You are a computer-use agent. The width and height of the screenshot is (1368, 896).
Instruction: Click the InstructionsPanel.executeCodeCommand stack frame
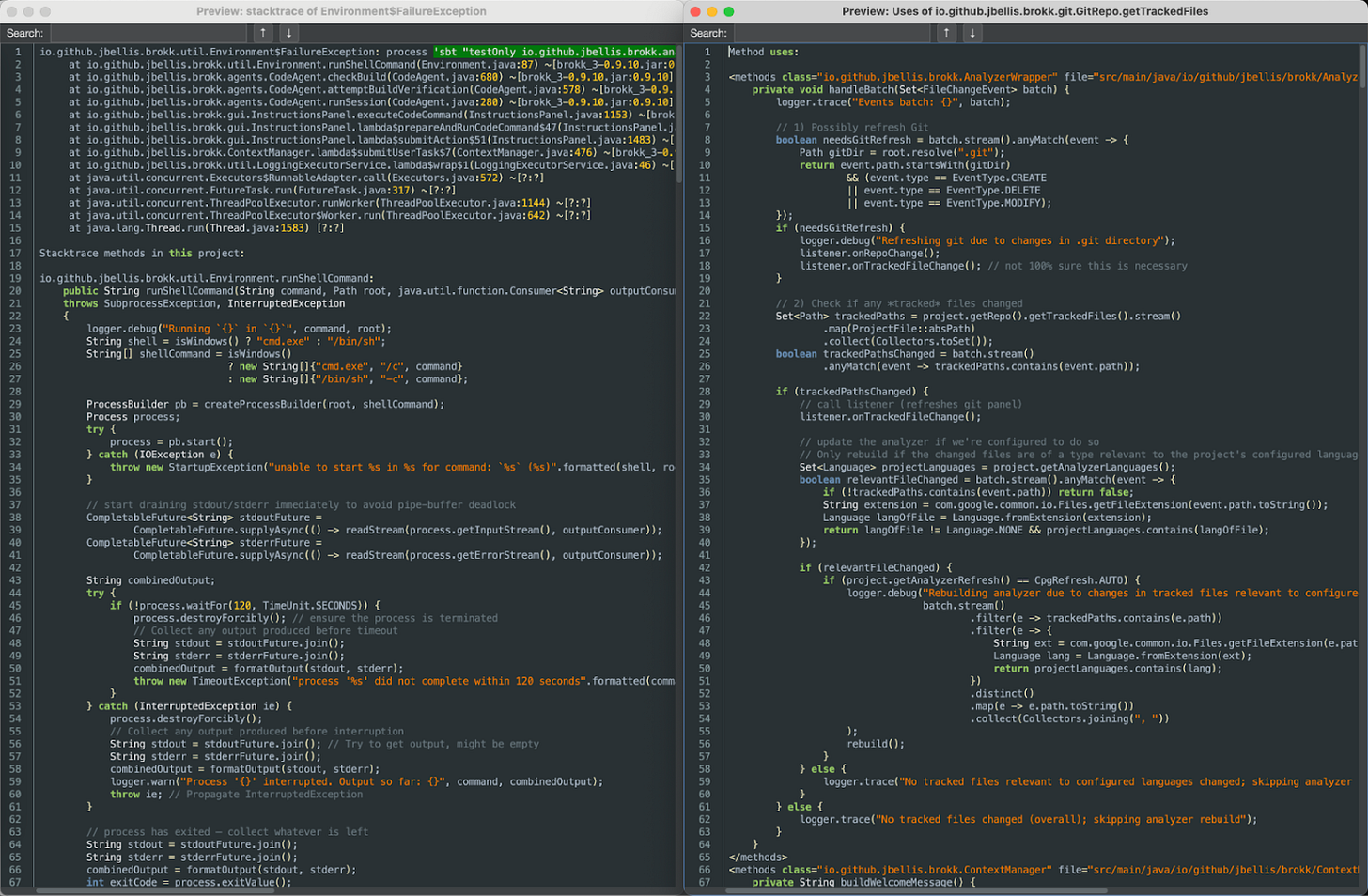coord(371,115)
